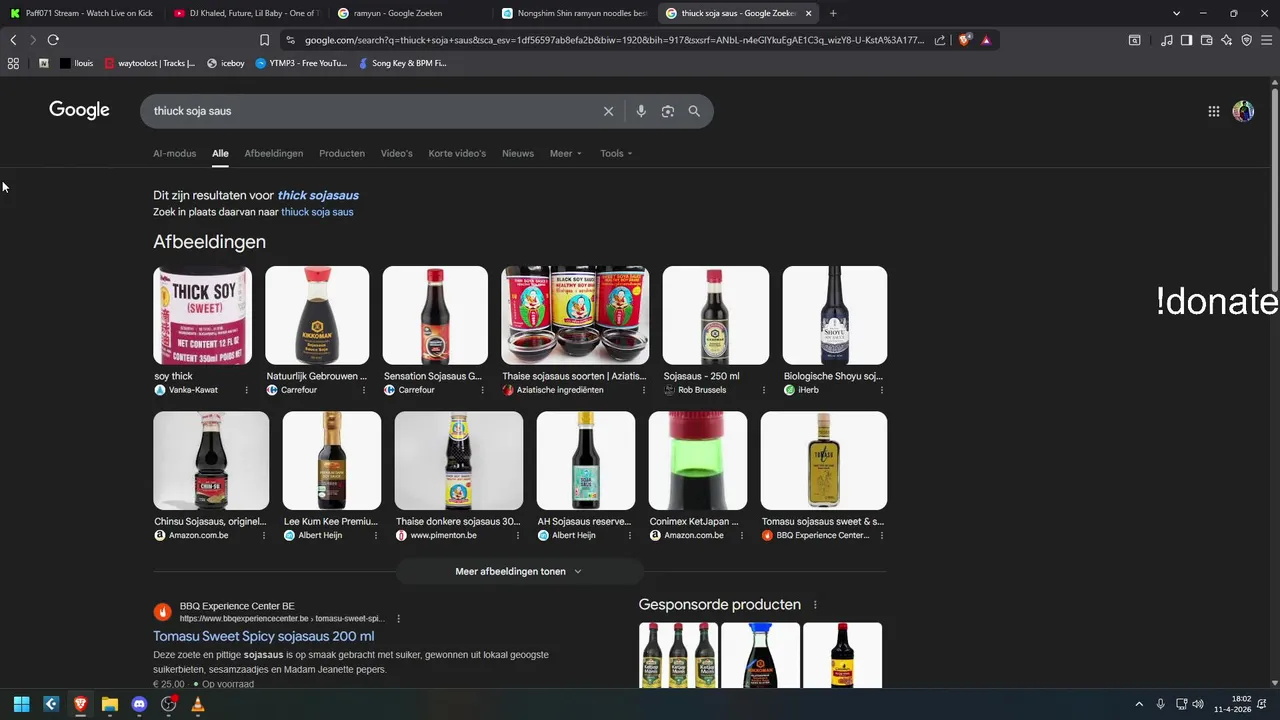Open options menu for soy thick image
Image resolution: width=1280 pixels, height=720 pixels.
[246, 390]
